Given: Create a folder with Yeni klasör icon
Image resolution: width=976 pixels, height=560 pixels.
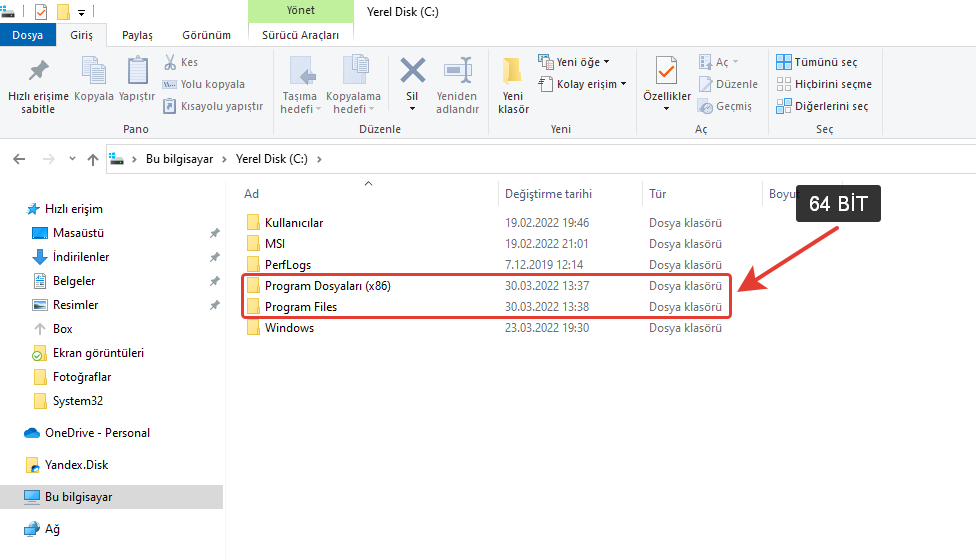Looking at the screenshot, I should tap(513, 72).
